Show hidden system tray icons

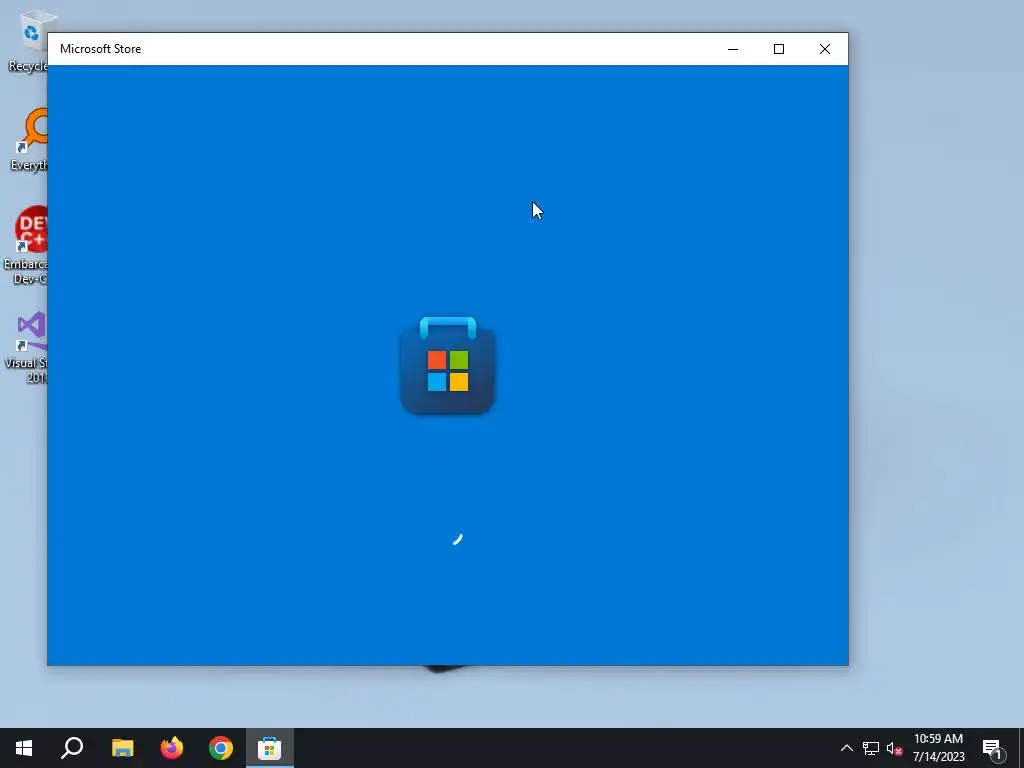tap(846, 748)
